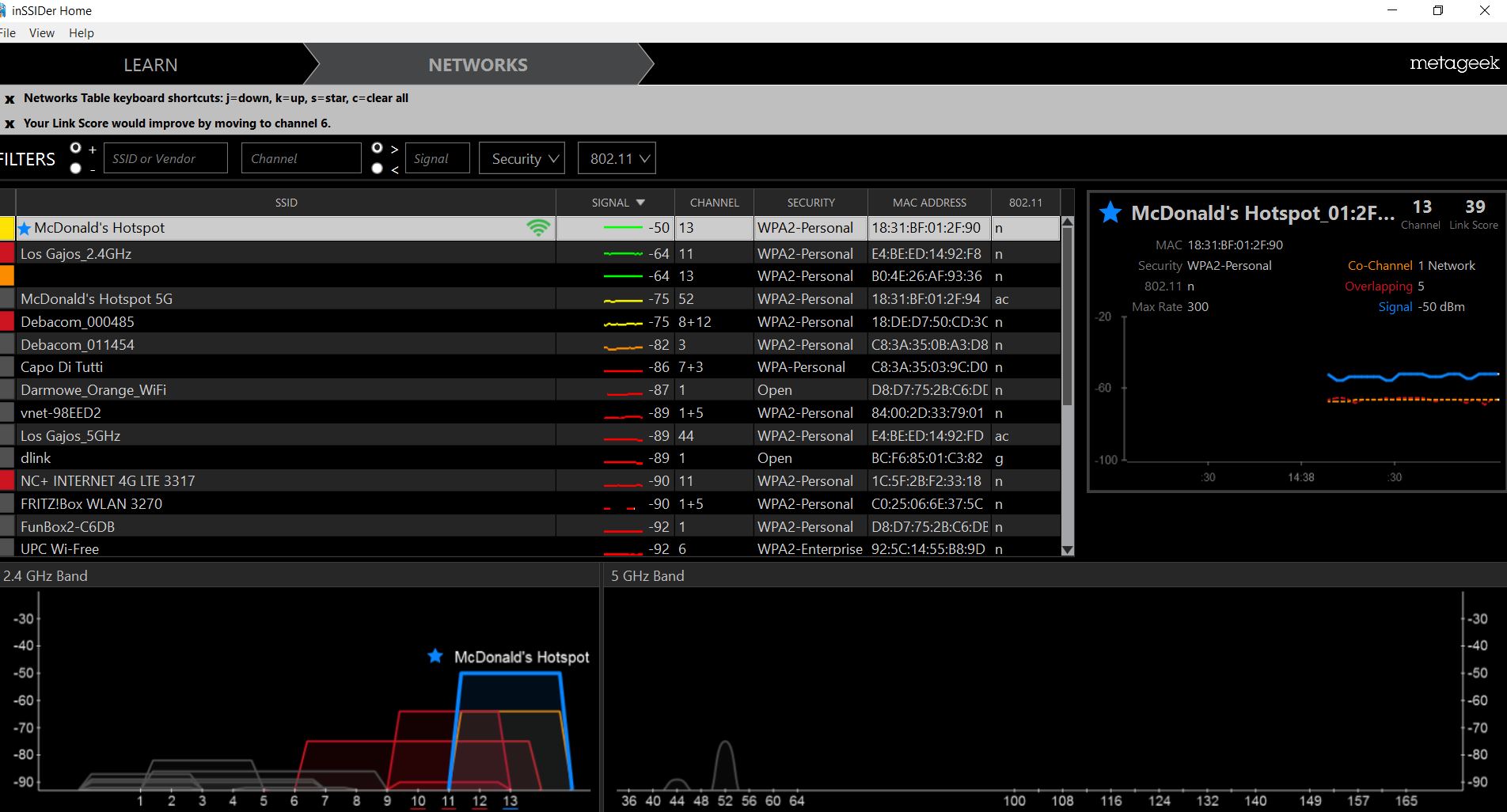
Task: Sort table by SSID column header
Action: (x=287, y=203)
